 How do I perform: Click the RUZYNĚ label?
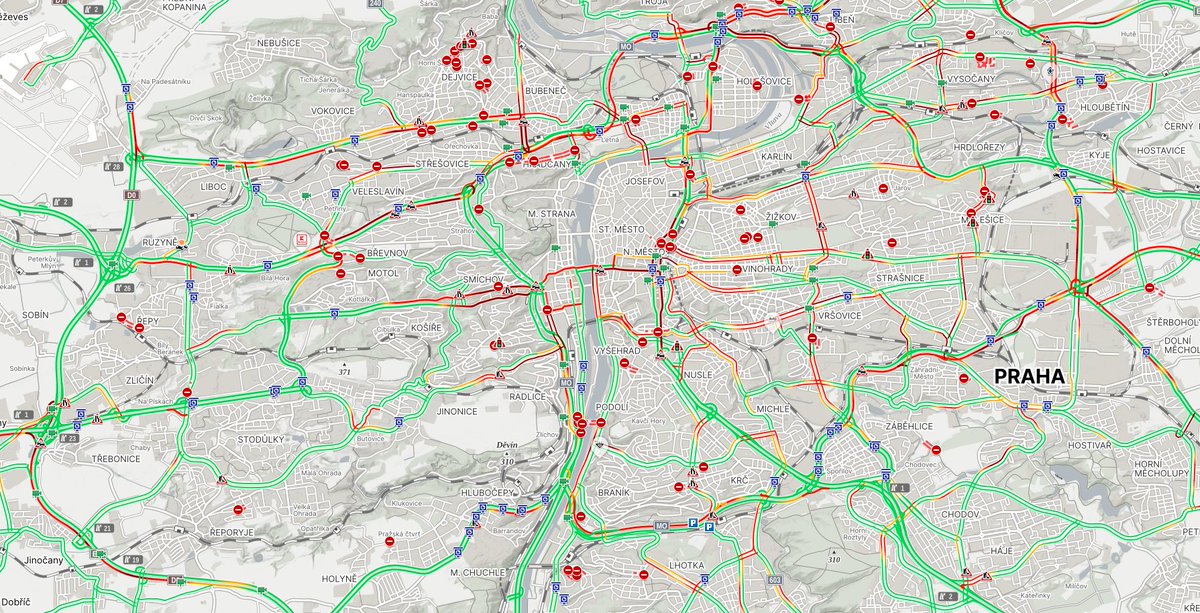click(x=159, y=242)
